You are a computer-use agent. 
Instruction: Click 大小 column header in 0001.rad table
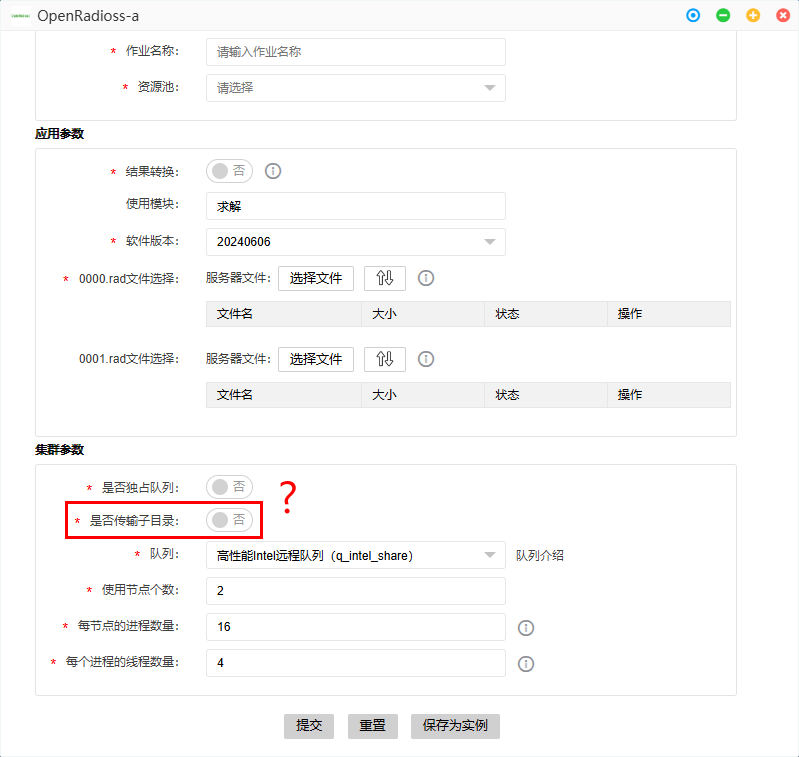coord(423,395)
